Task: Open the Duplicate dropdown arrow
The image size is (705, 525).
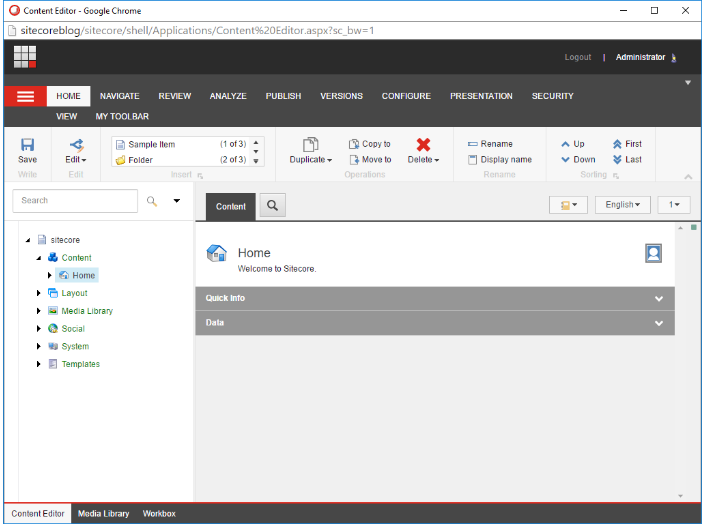Action: (x=330, y=160)
